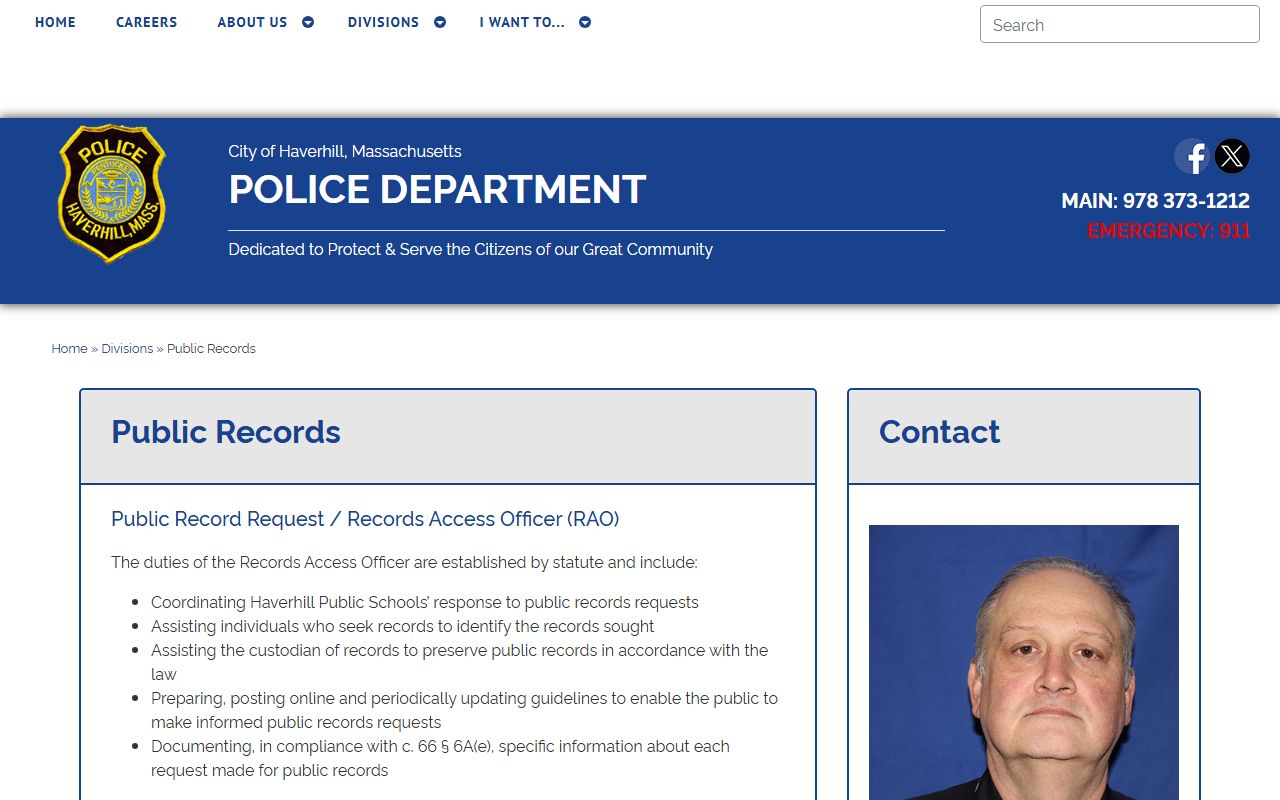Click bullet Documenting in compliance with c. 66
This screenshot has height=800, width=1280.
440,758
